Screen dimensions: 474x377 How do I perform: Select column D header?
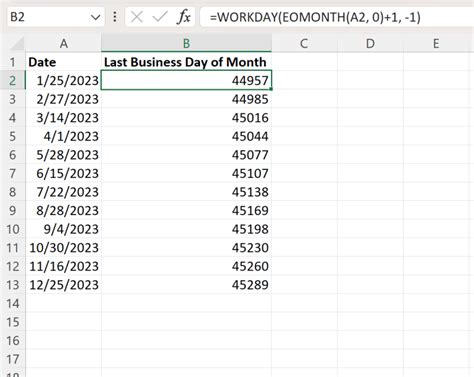pyautogui.click(x=370, y=43)
